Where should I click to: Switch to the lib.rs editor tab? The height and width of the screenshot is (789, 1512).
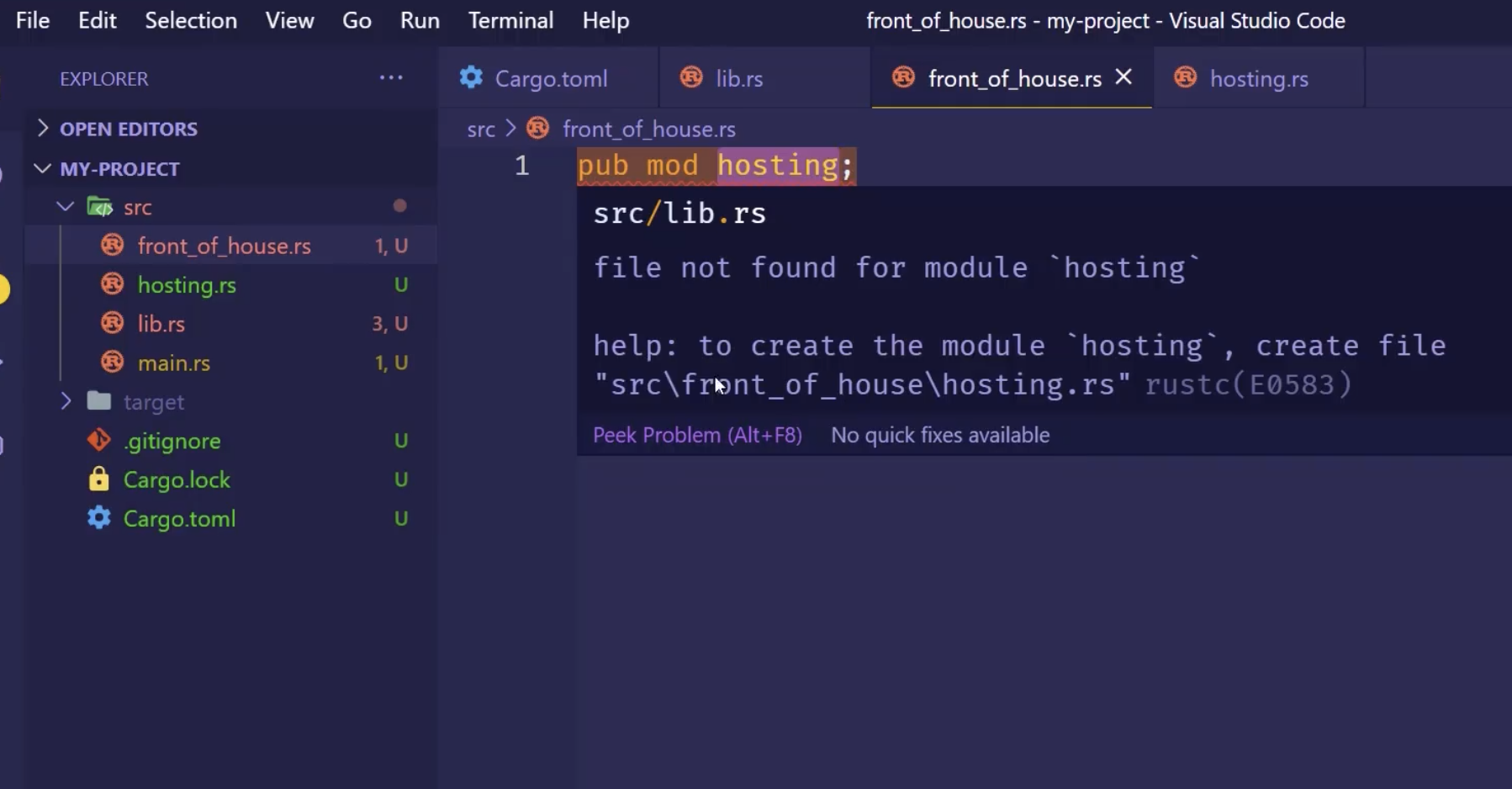[x=738, y=78]
